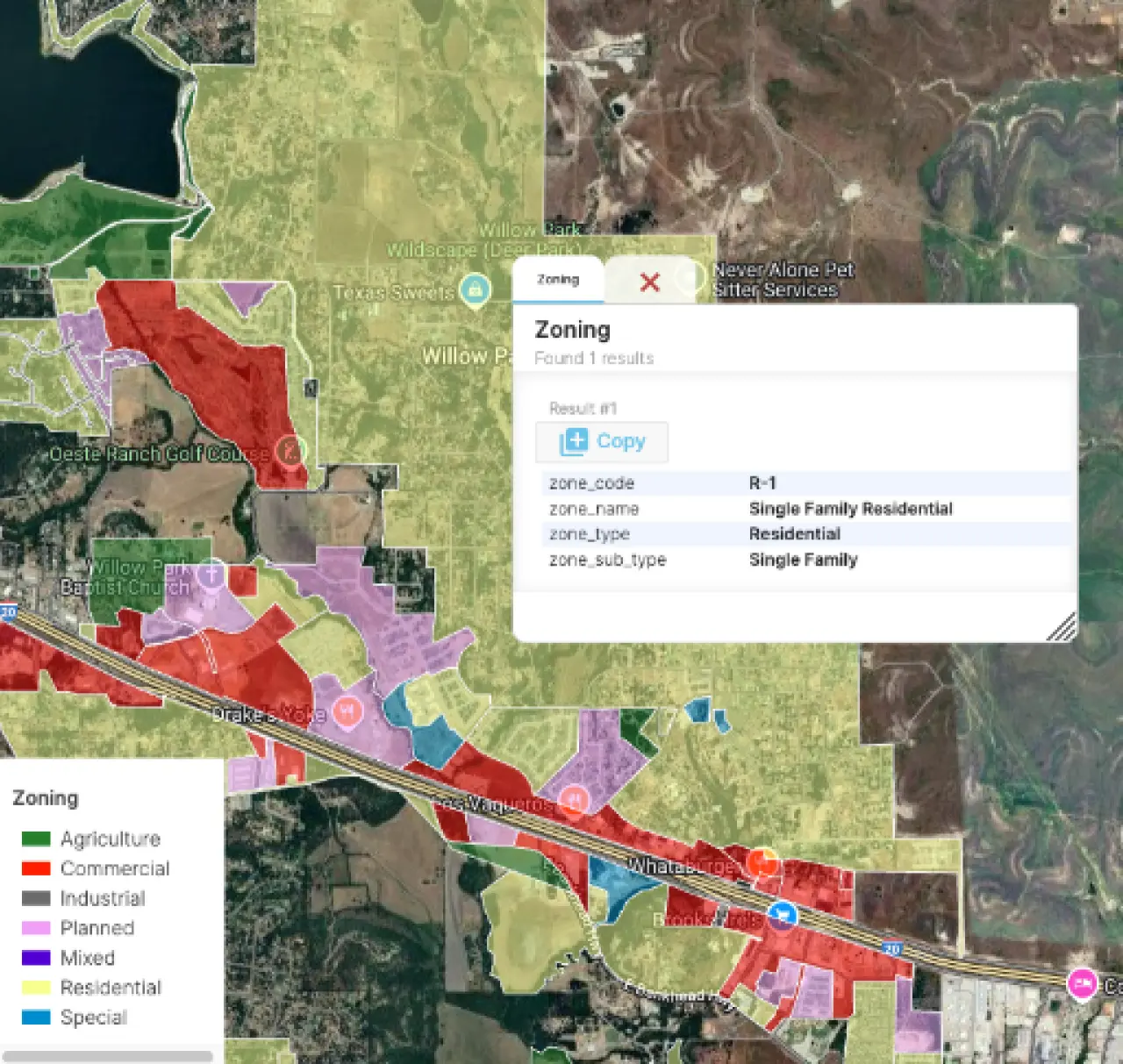This screenshot has width=1123, height=1064.
Task: Click the Residential legend label
Action: [x=111, y=988]
